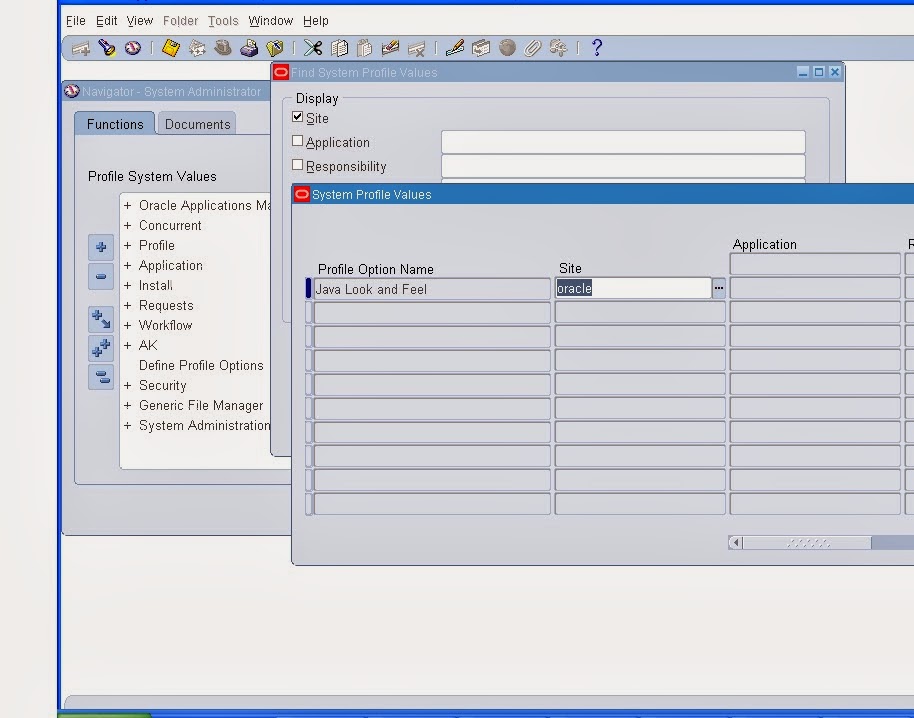Click the horizontal scrollbar left arrow

[736, 543]
